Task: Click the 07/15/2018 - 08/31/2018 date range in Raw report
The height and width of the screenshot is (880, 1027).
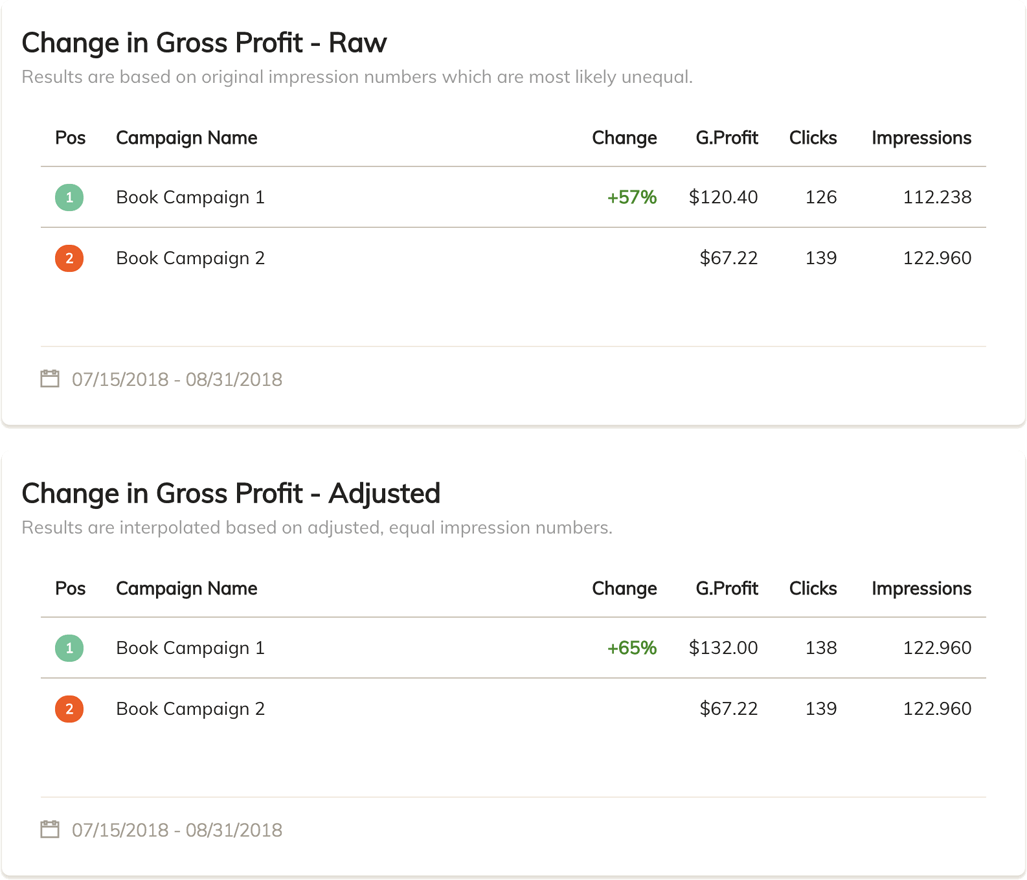Action: click(x=176, y=379)
